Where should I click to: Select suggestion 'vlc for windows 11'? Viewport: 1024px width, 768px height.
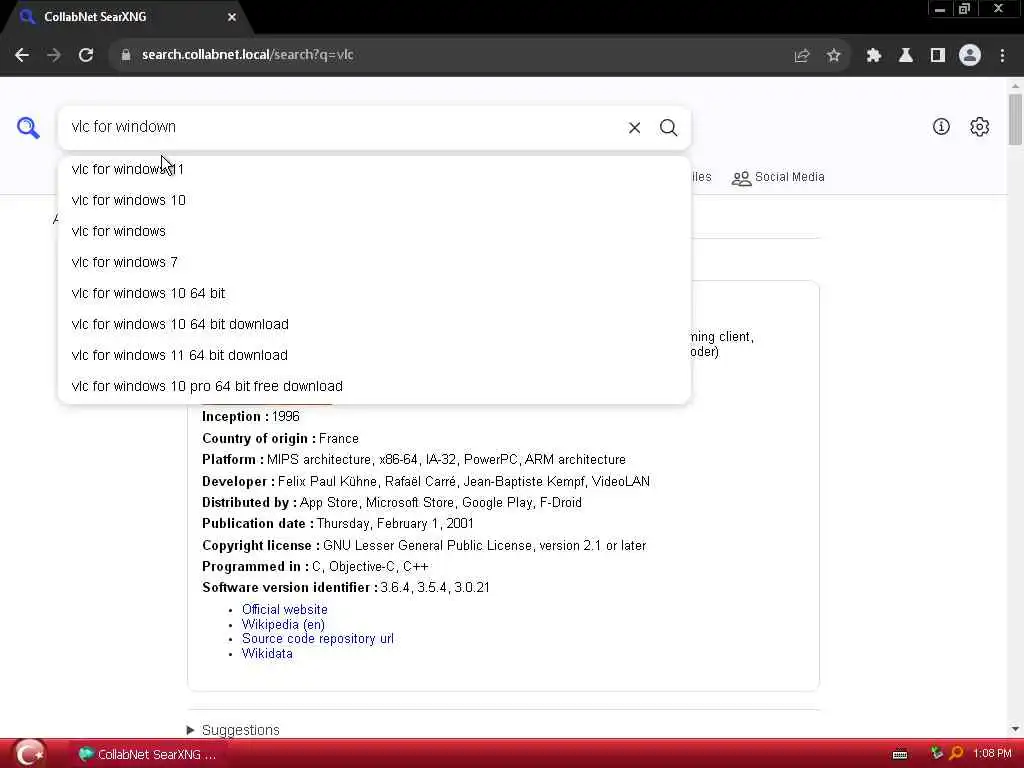point(374,169)
